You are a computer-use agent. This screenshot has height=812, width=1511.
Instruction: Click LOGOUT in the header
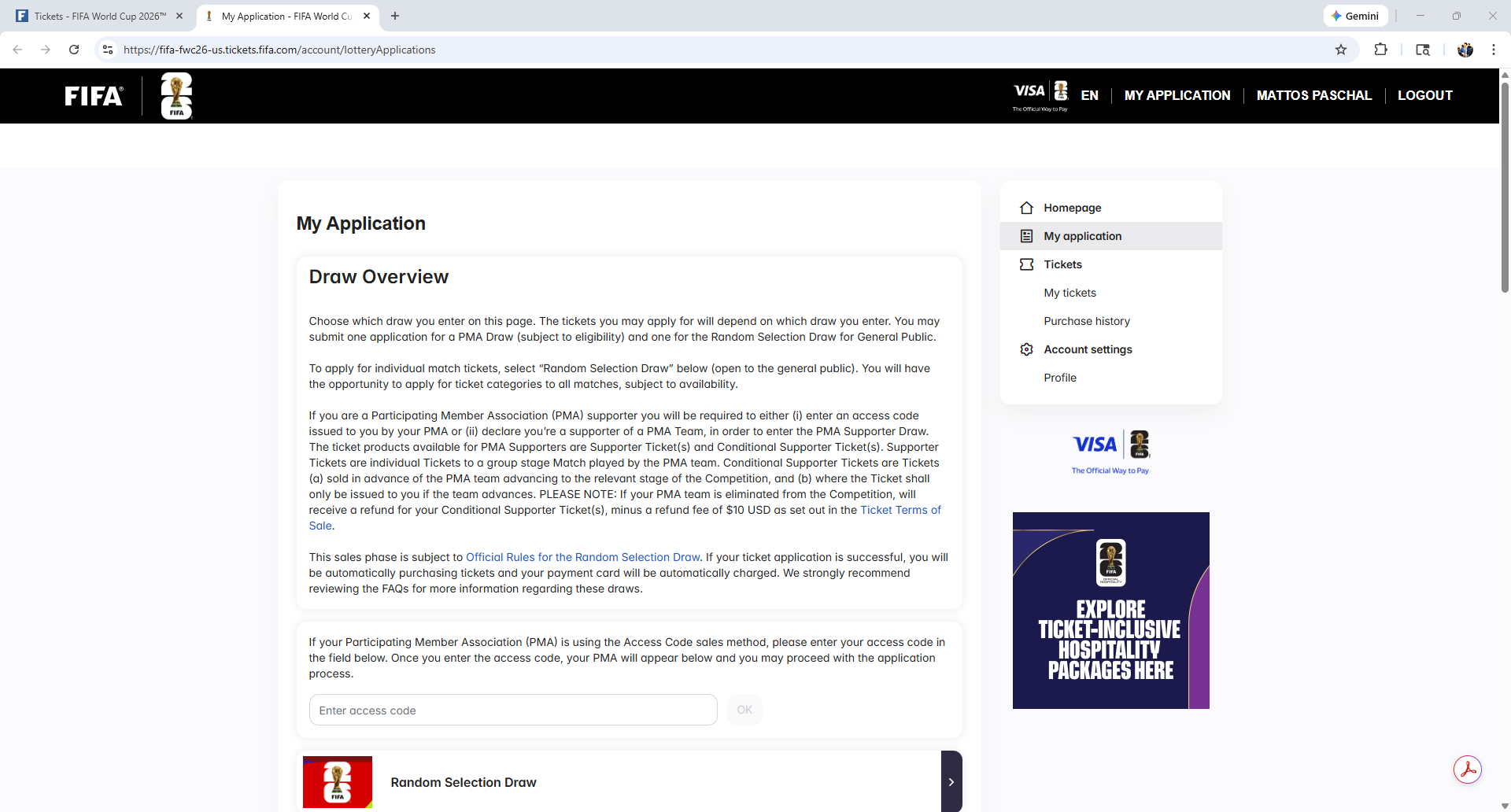pos(1424,95)
